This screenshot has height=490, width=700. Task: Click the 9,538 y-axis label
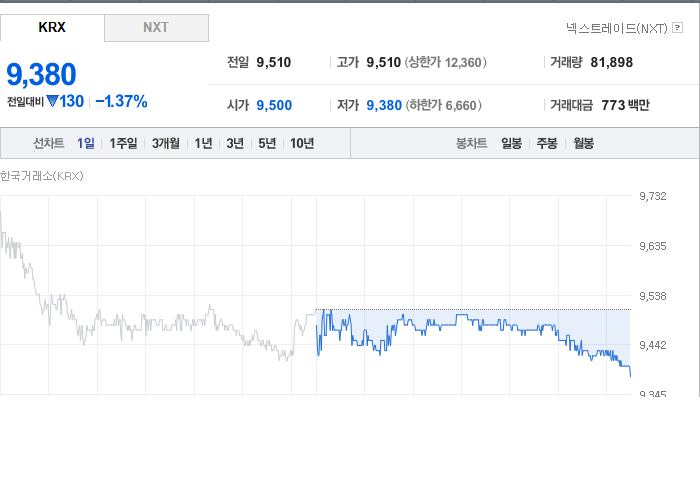click(653, 296)
